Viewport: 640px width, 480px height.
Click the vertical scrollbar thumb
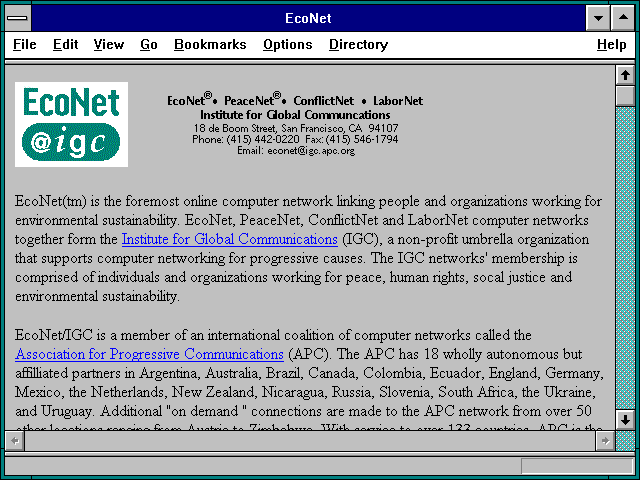(625, 95)
